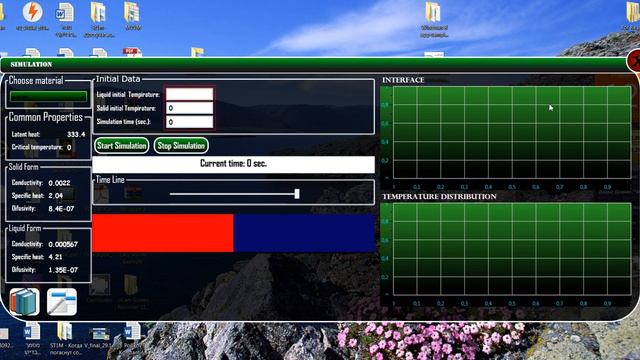Select solid Conductivity value 0.0022
The height and width of the screenshot is (360, 640).
pos(59,183)
